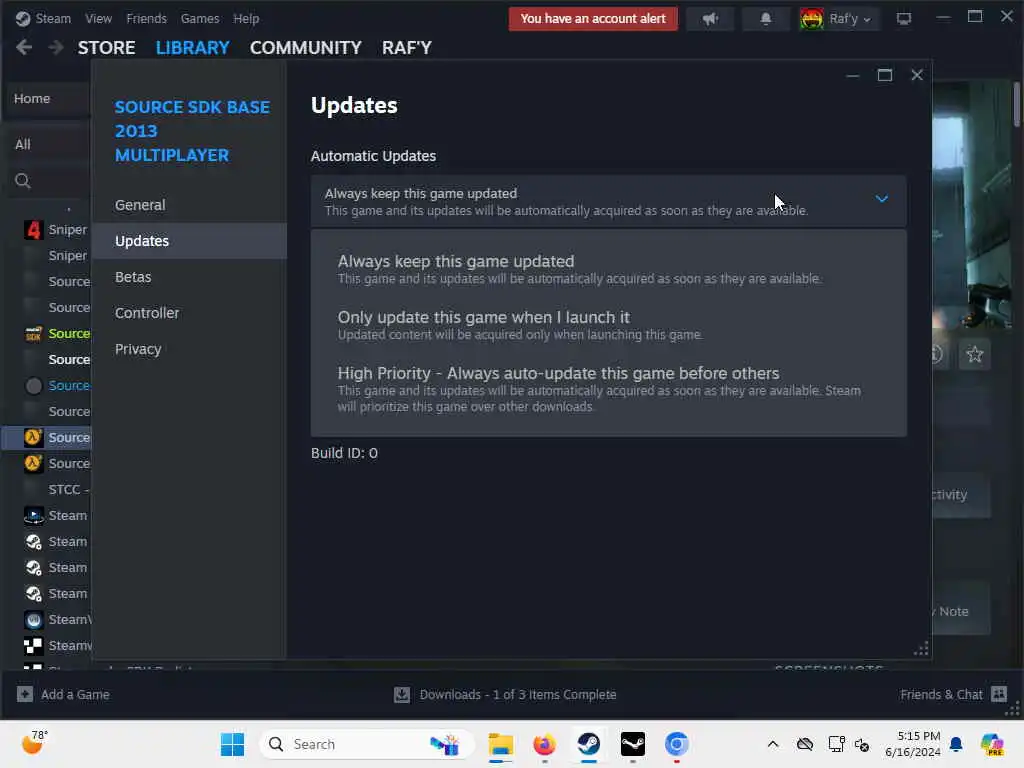The image size is (1024, 768).
Task: Click the properties window resize grip
Action: (921, 648)
